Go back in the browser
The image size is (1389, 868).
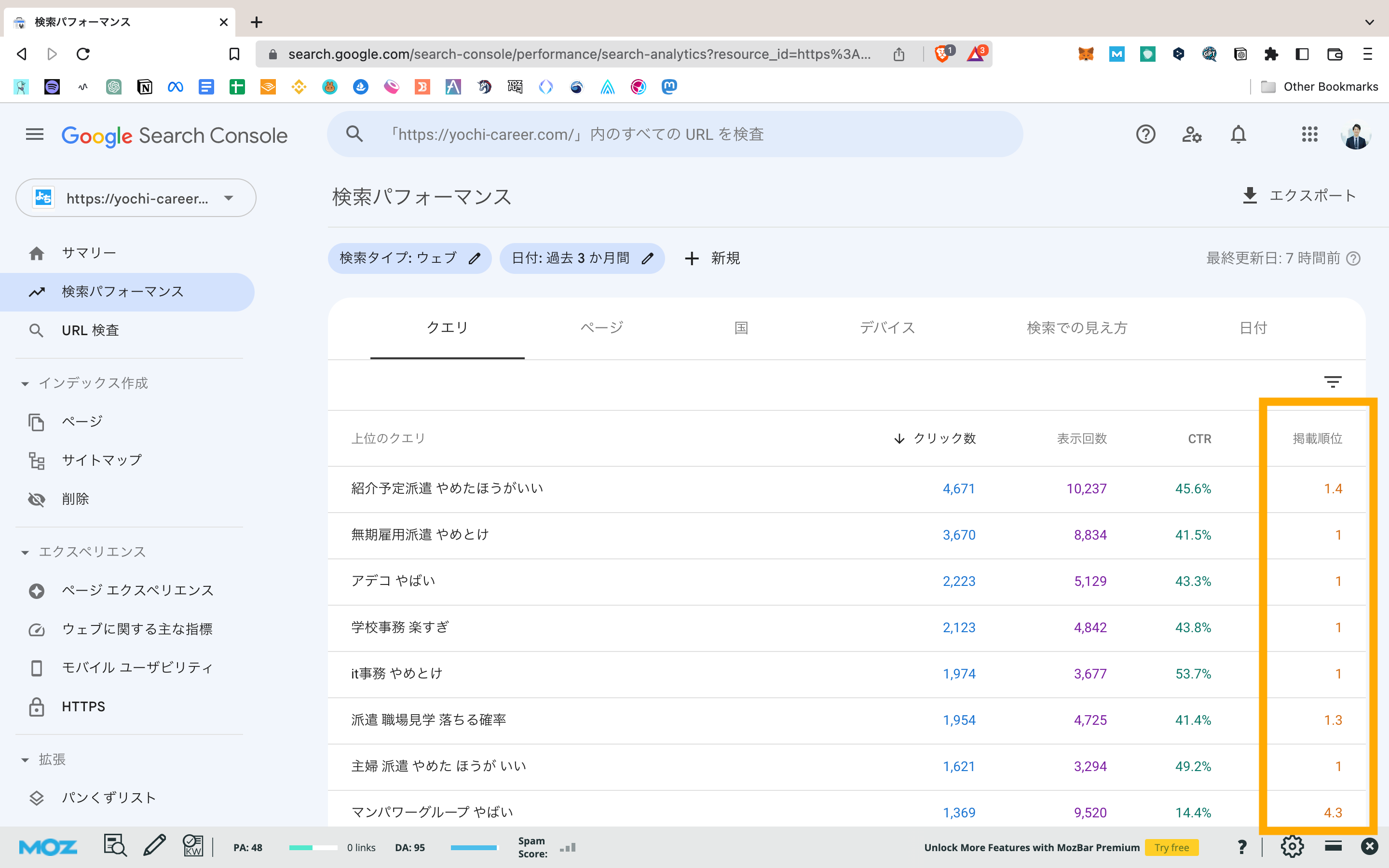click(x=22, y=54)
